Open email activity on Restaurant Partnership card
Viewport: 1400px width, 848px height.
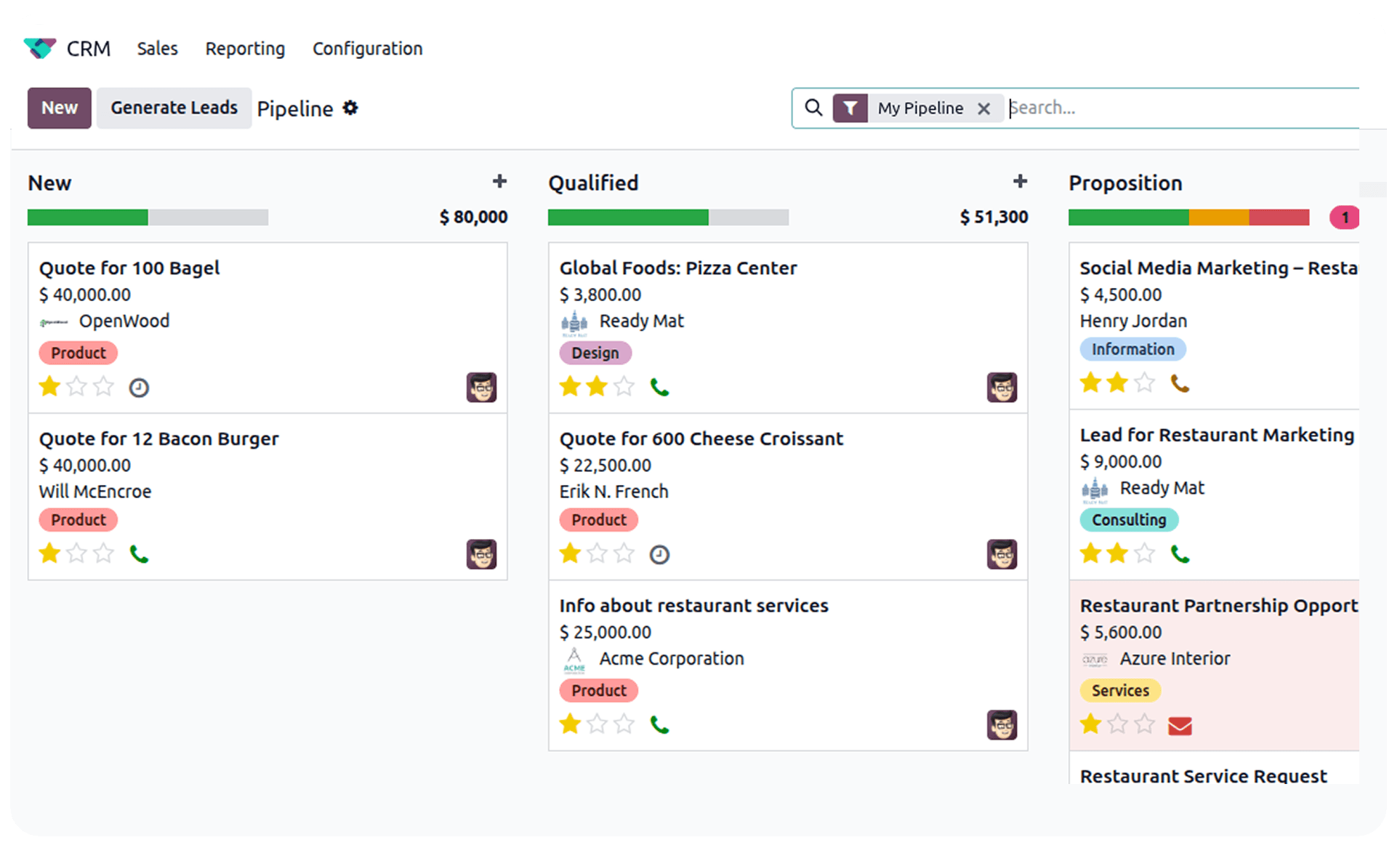pos(1180,726)
